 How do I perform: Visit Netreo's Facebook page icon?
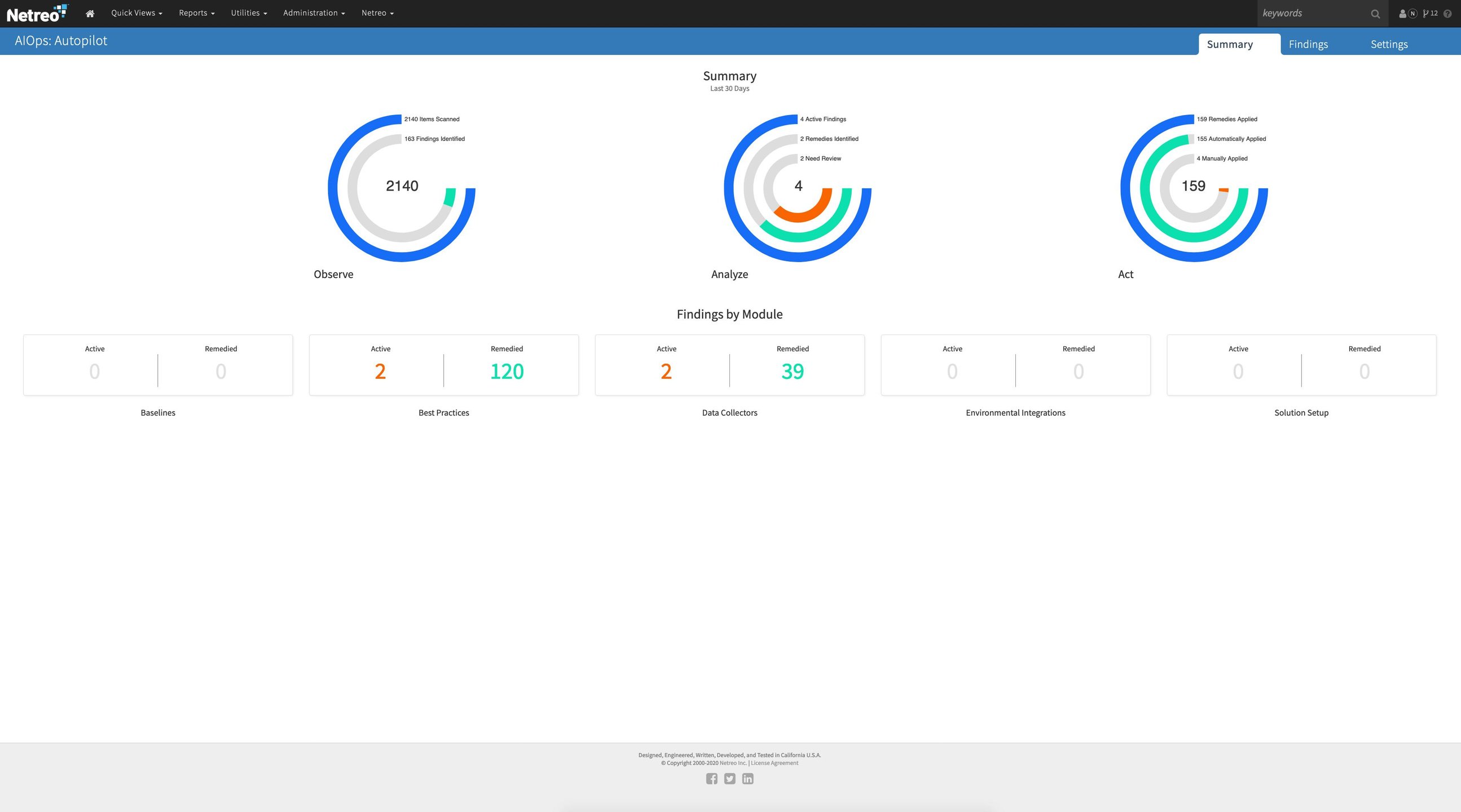coord(712,779)
